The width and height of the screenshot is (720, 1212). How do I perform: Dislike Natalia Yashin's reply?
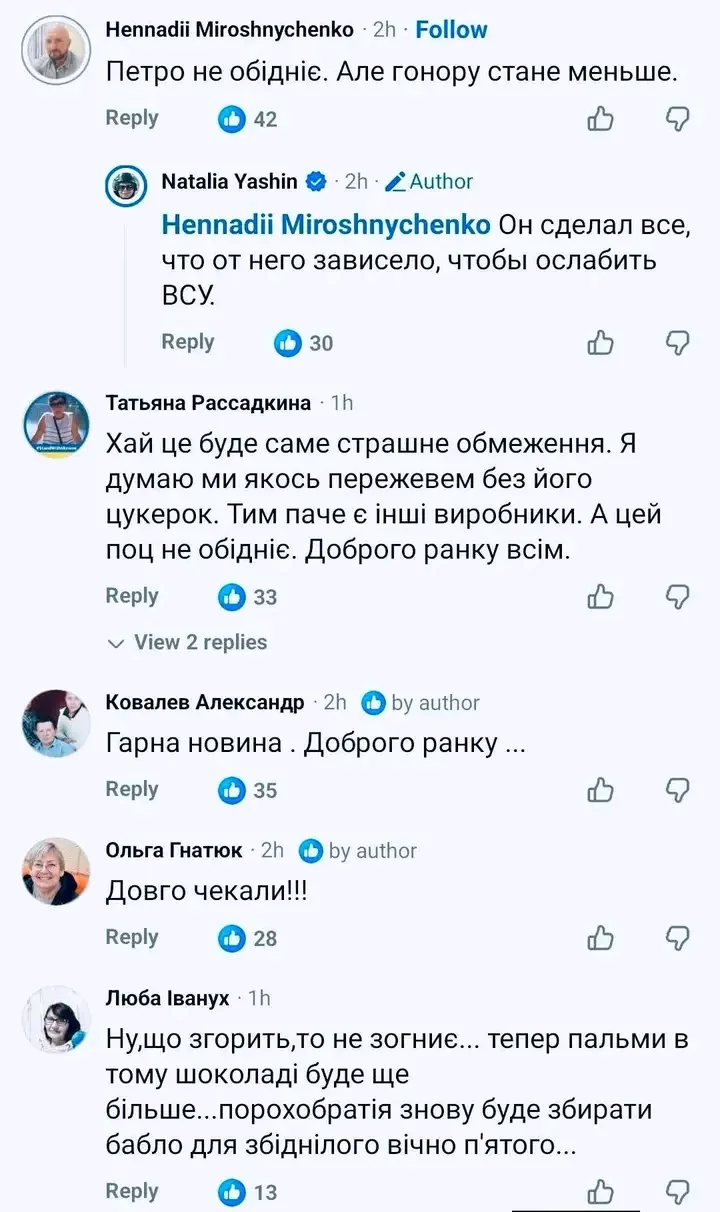pyautogui.click(x=678, y=343)
